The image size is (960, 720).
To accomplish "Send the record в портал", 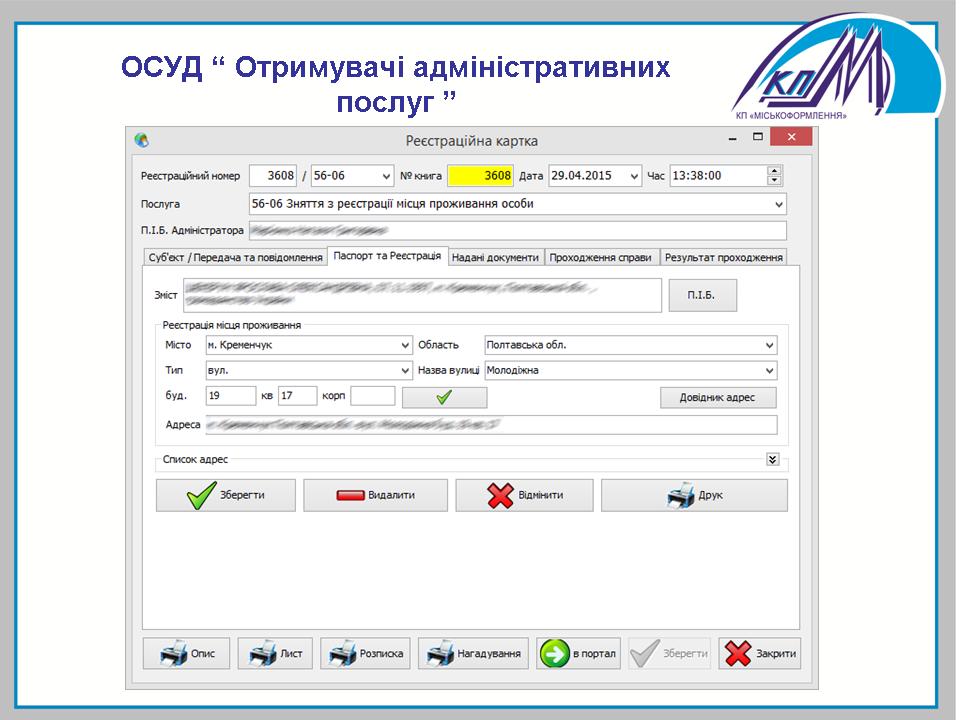I will coord(579,654).
